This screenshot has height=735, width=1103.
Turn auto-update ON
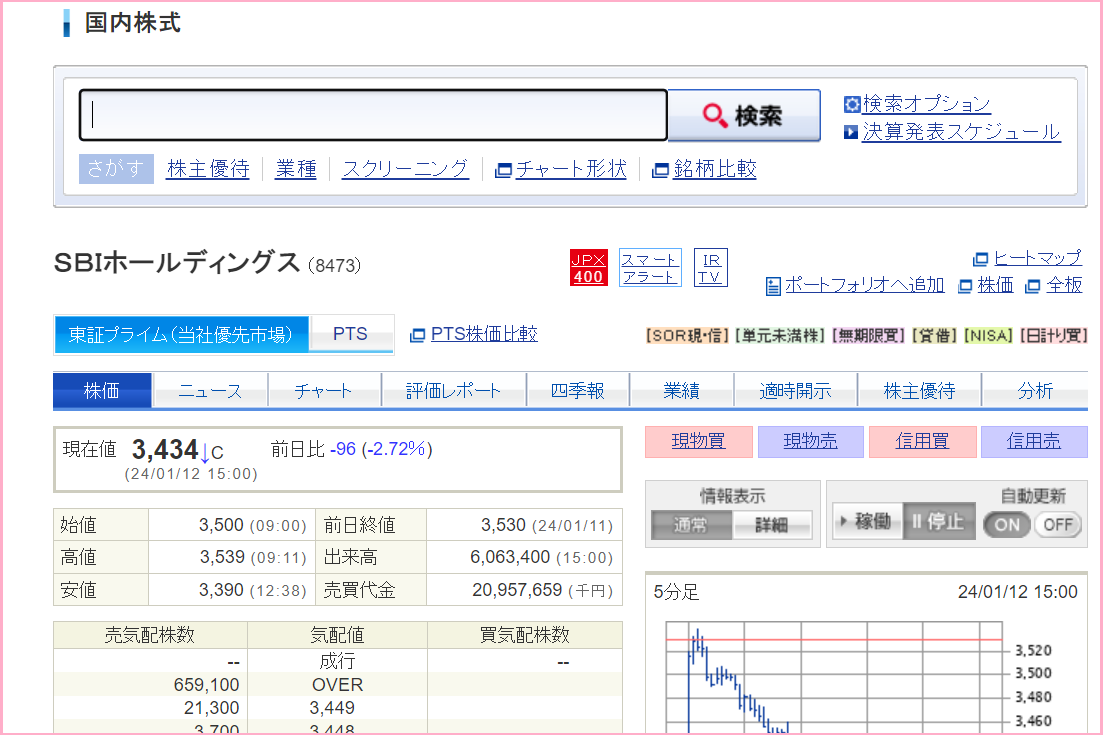tap(1007, 525)
